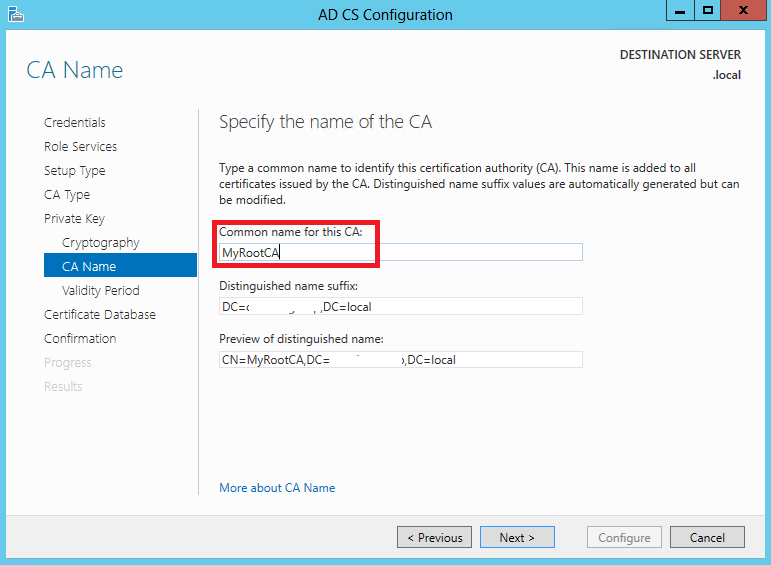Open the Private Key step
The height and width of the screenshot is (565, 771).
(74, 218)
